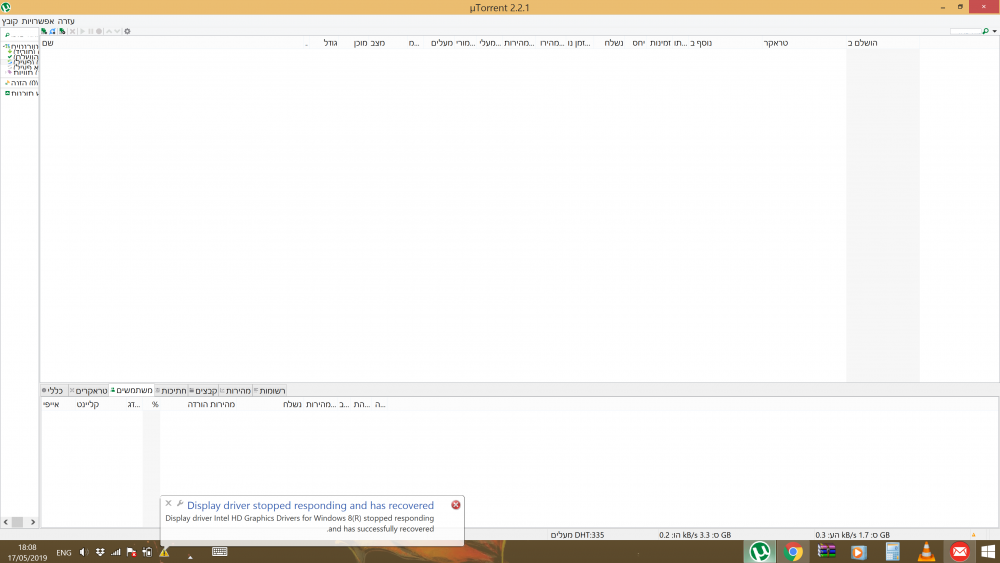Select the Downloading category in the sidebar
Viewport: 1000px width, 563px height.
pyautogui.click(x=23, y=52)
